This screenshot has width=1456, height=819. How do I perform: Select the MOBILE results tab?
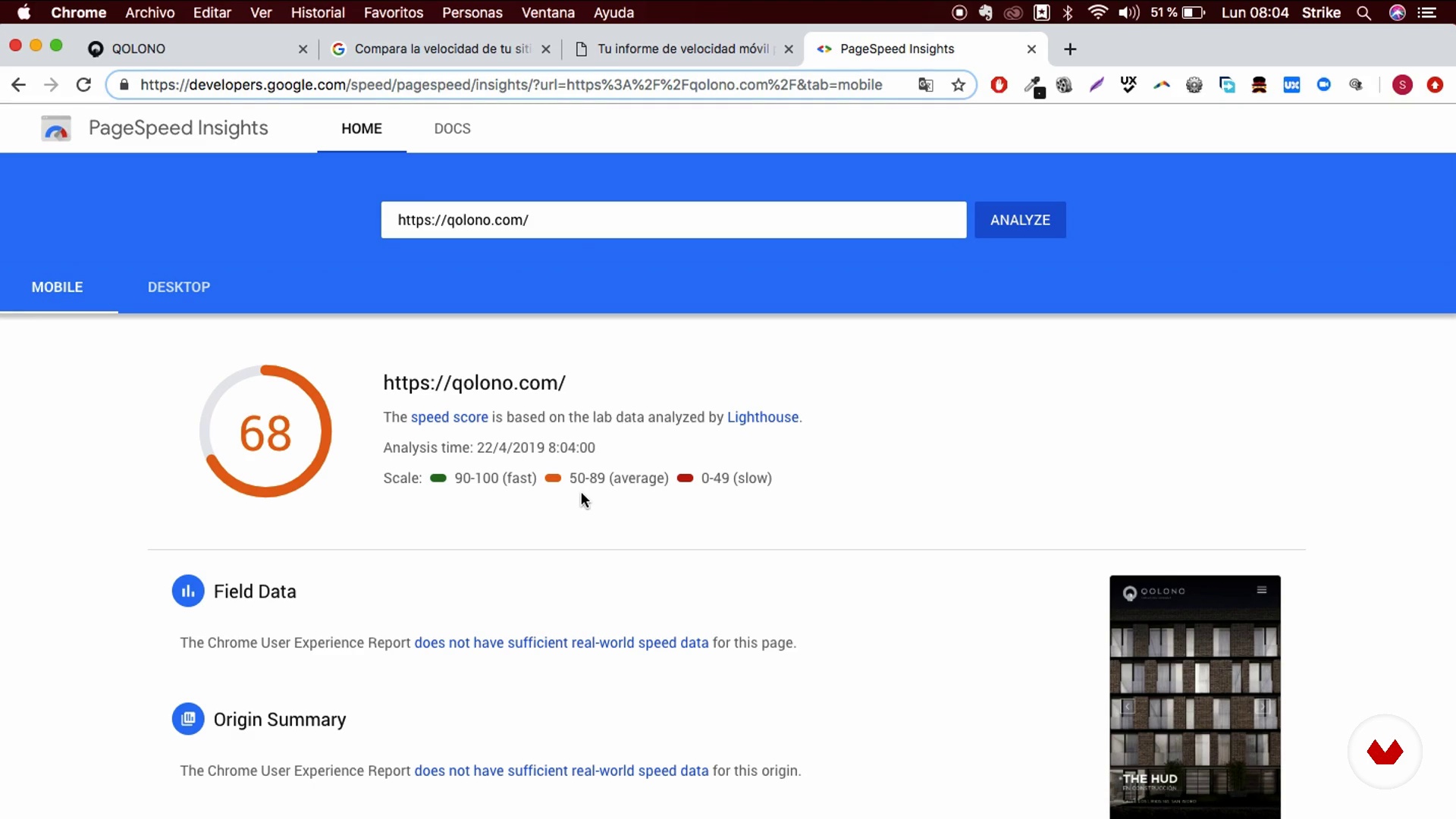(58, 287)
